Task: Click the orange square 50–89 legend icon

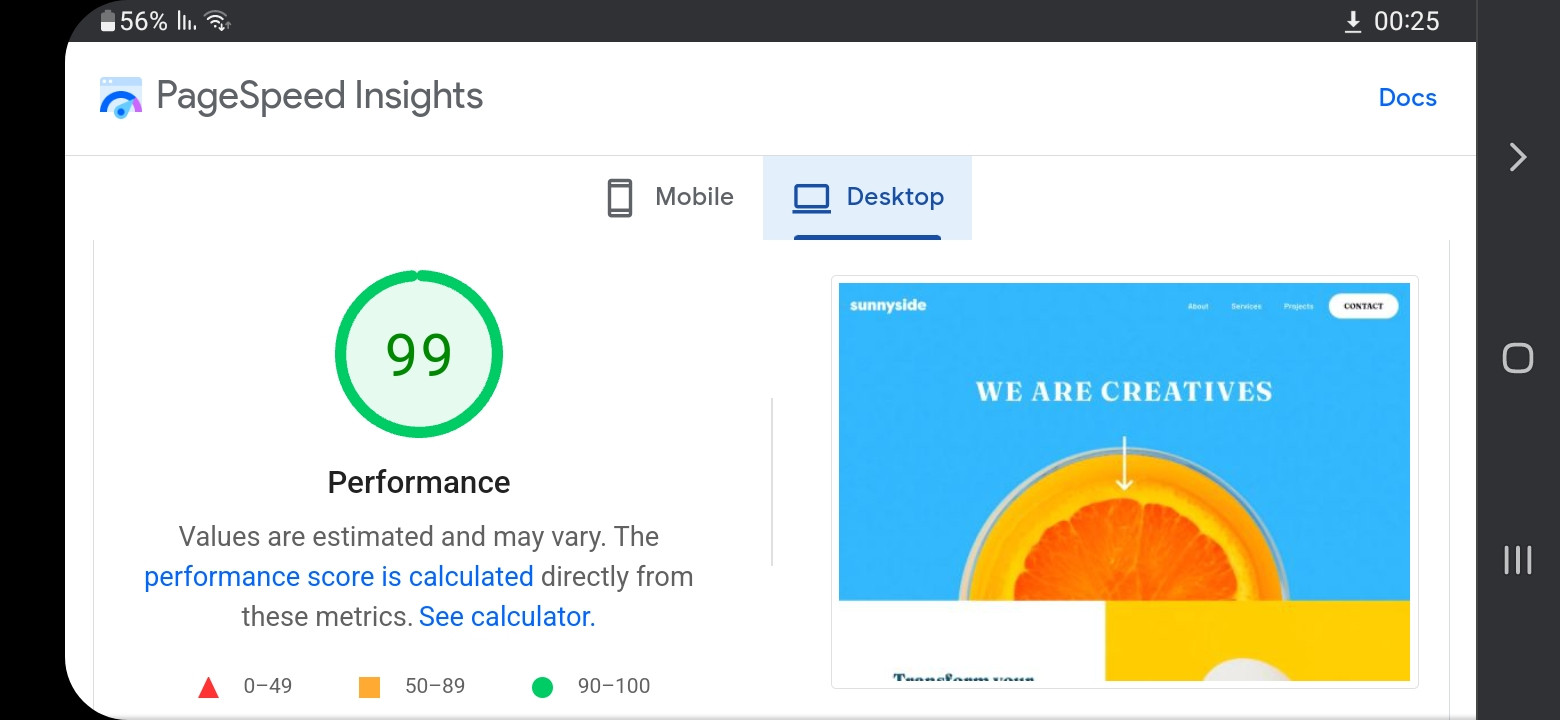Action: [369, 687]
